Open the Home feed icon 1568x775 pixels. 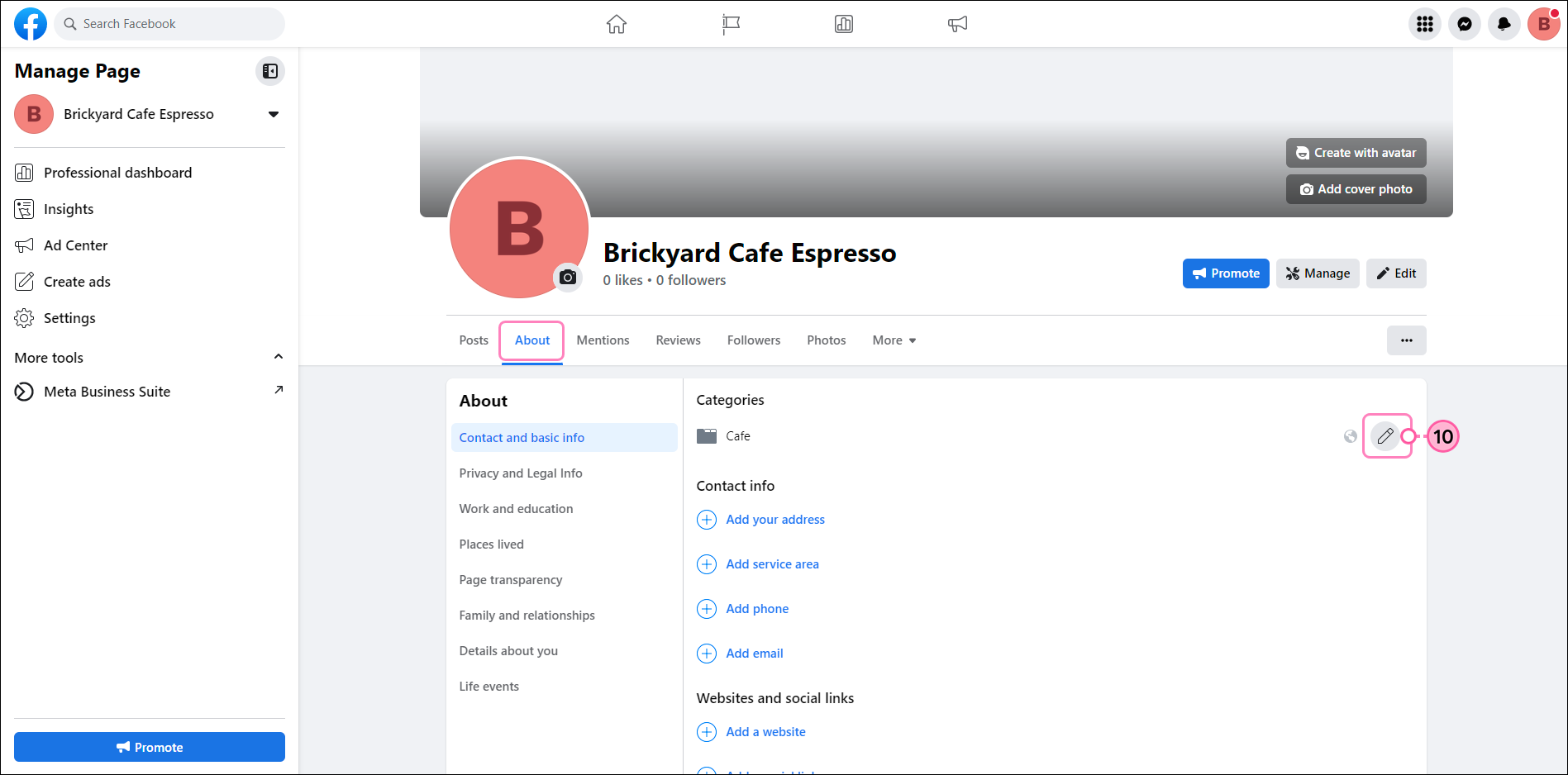[617, 24]
